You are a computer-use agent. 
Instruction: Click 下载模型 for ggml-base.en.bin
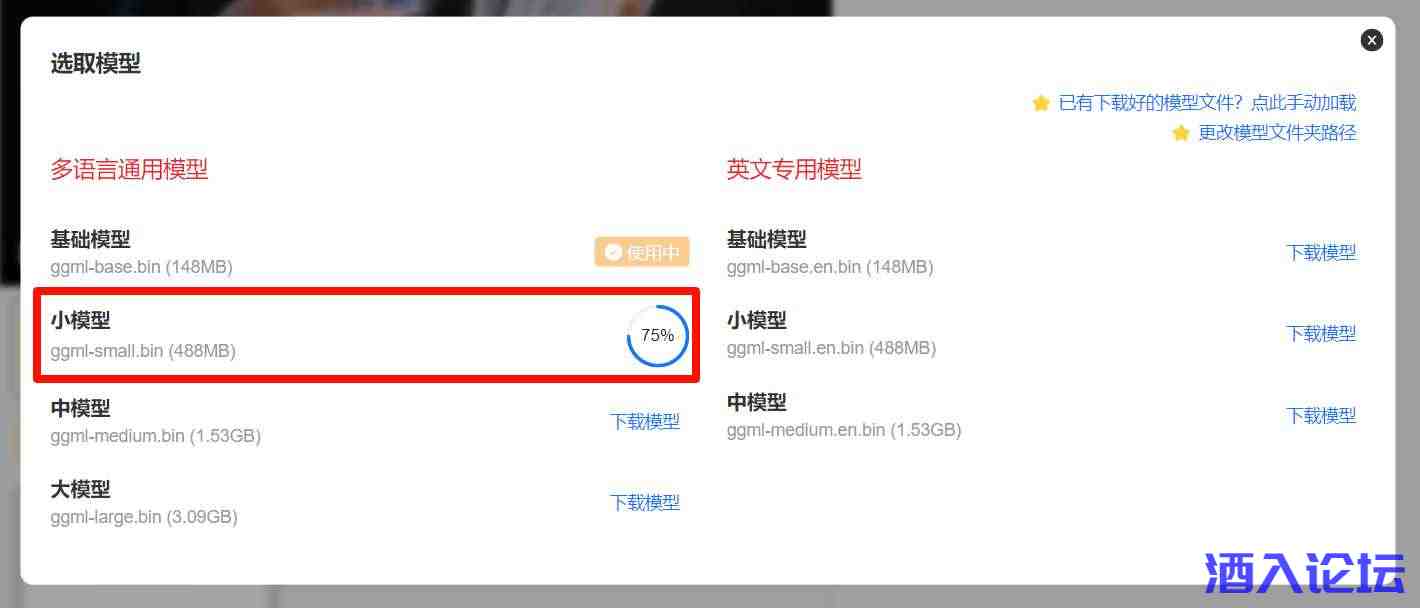click(1321, 253)
